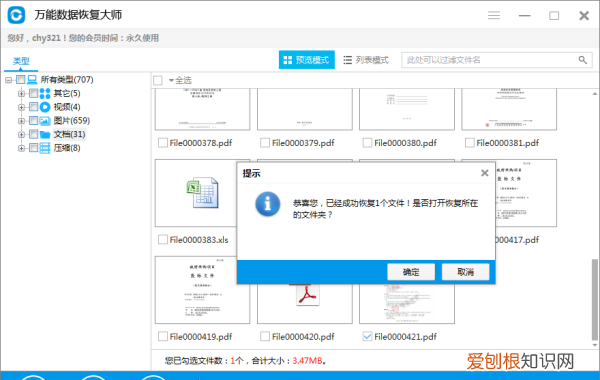This screenshot has height=380, width=600.
Task: Expand the 文档(31) tree node
Action: click(21, 135)
